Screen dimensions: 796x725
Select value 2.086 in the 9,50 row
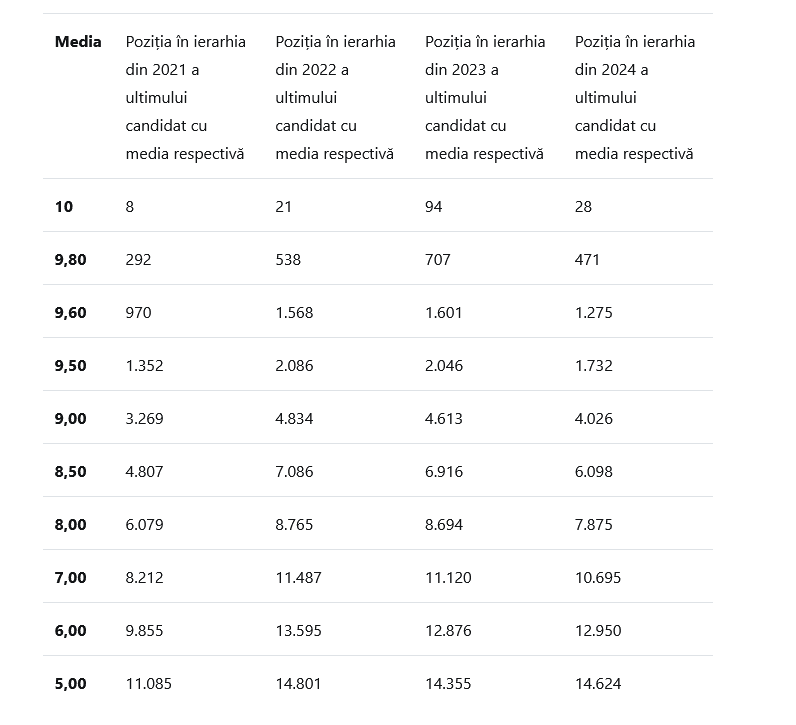pyautogui.click(x=294, y=366)
